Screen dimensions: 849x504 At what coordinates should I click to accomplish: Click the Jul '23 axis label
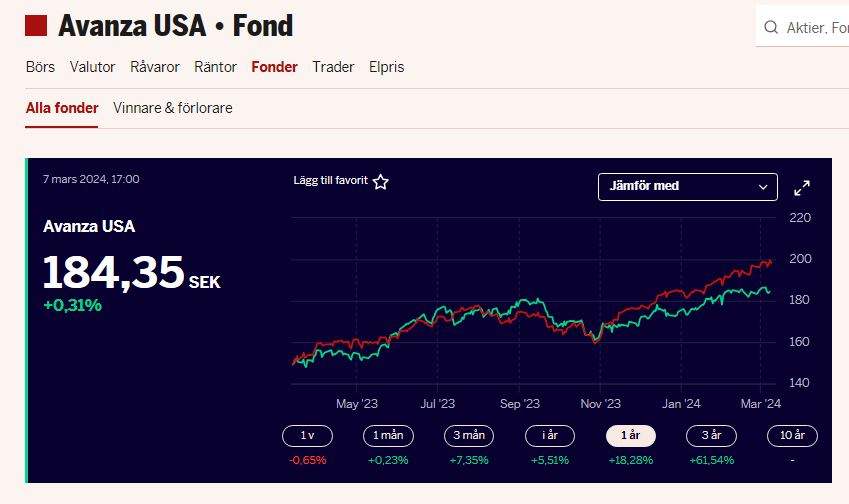437,404
